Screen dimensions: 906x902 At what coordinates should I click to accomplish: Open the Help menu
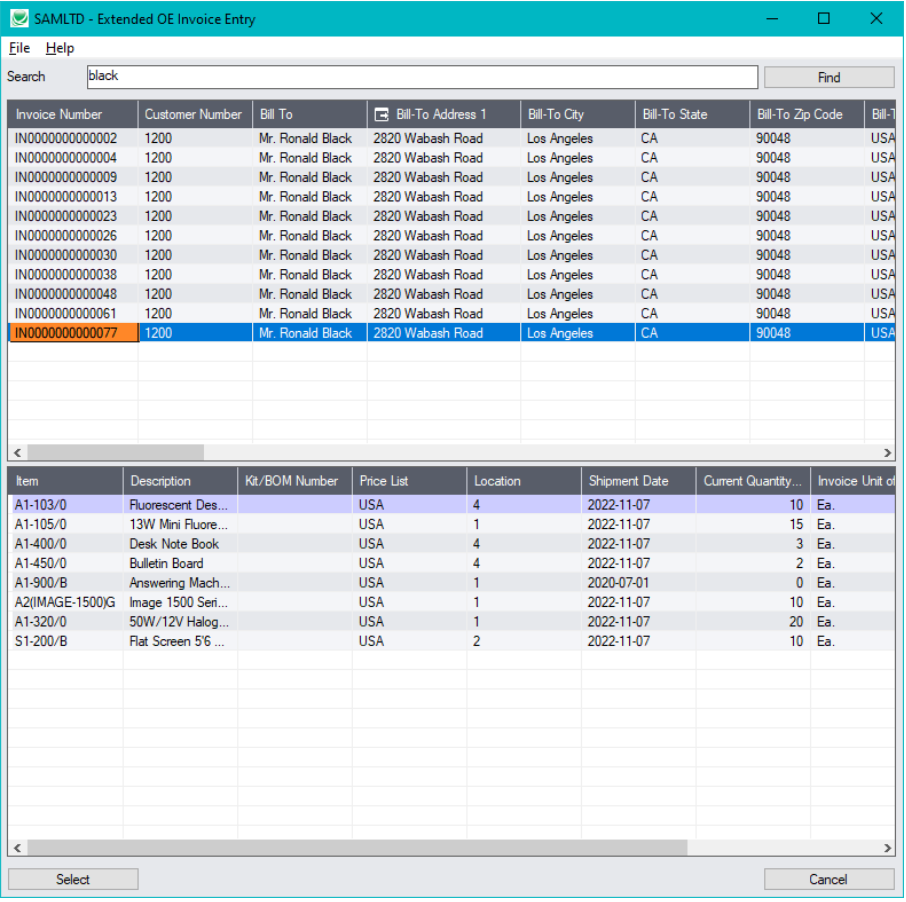coord(60,48)
